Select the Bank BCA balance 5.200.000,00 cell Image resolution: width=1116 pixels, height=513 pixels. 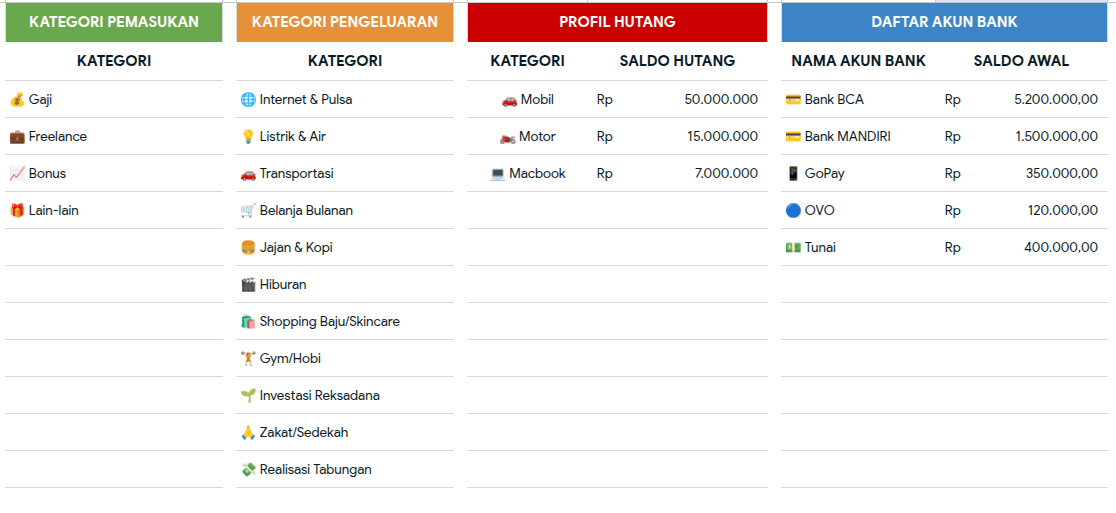(1022, 100)
